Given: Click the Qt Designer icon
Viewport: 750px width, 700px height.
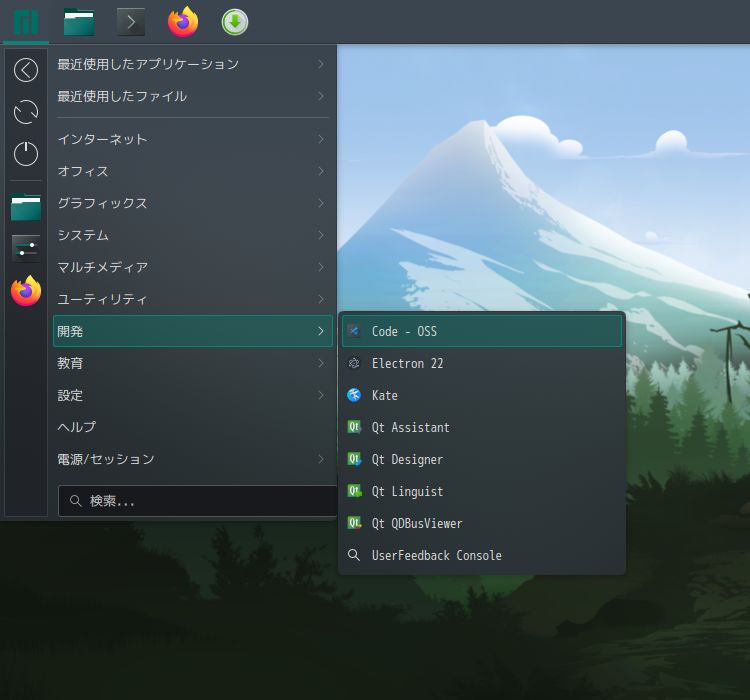Looking at the screenshot, I should 354,459.
